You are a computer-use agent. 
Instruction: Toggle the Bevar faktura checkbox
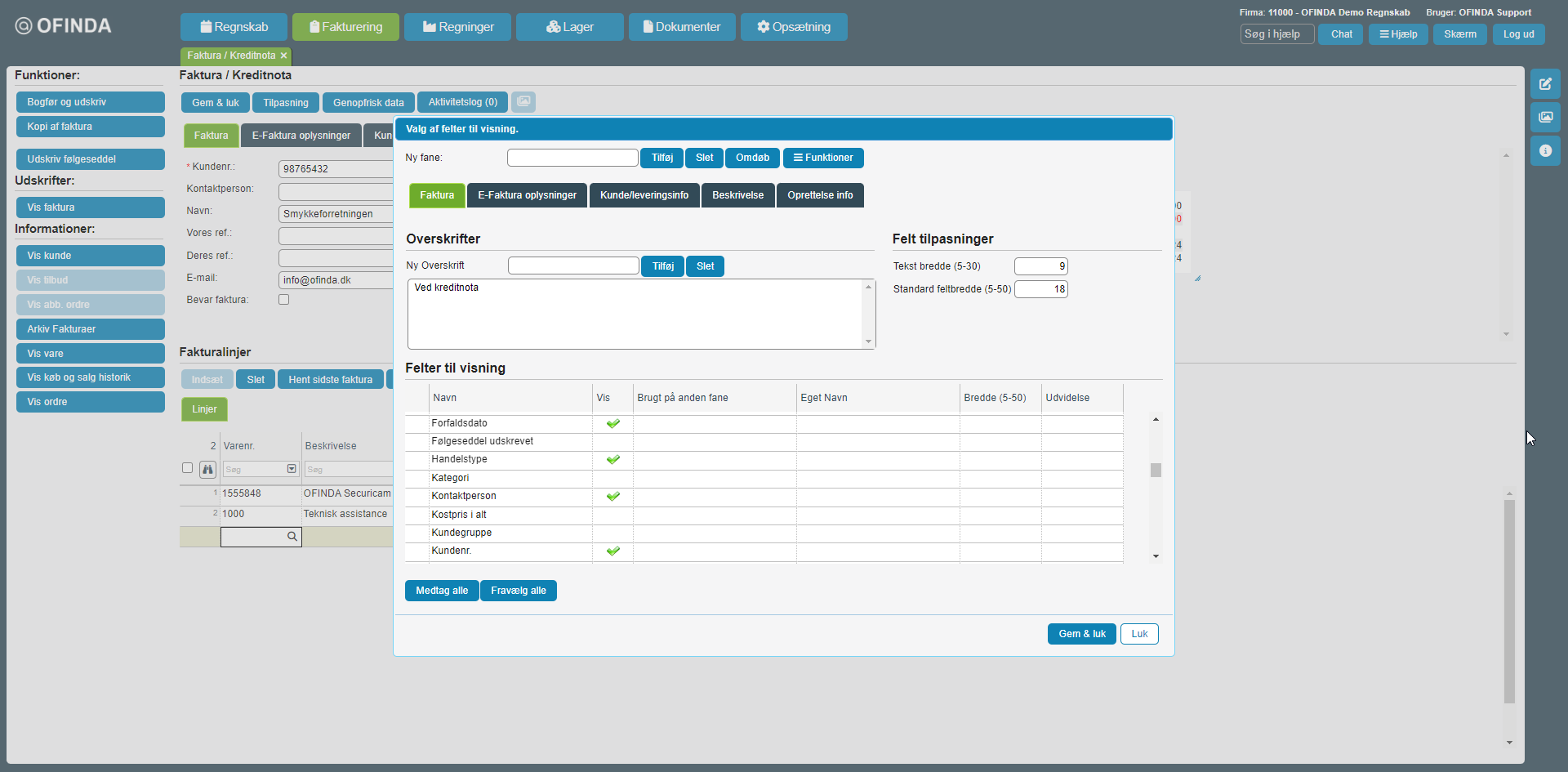283,300
